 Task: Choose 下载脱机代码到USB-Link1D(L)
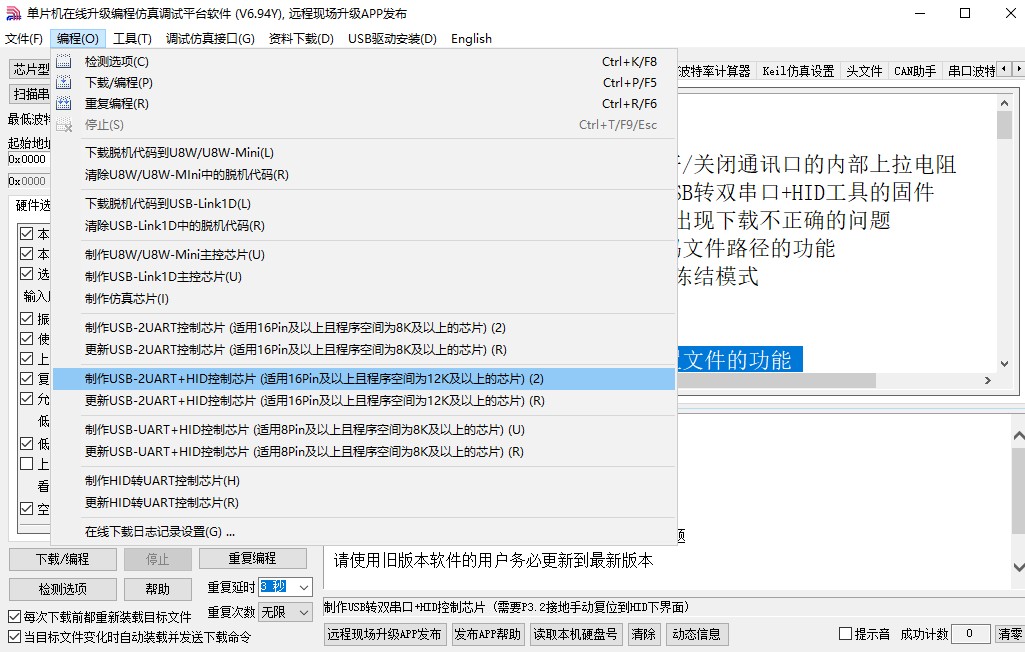click(363, 203)
